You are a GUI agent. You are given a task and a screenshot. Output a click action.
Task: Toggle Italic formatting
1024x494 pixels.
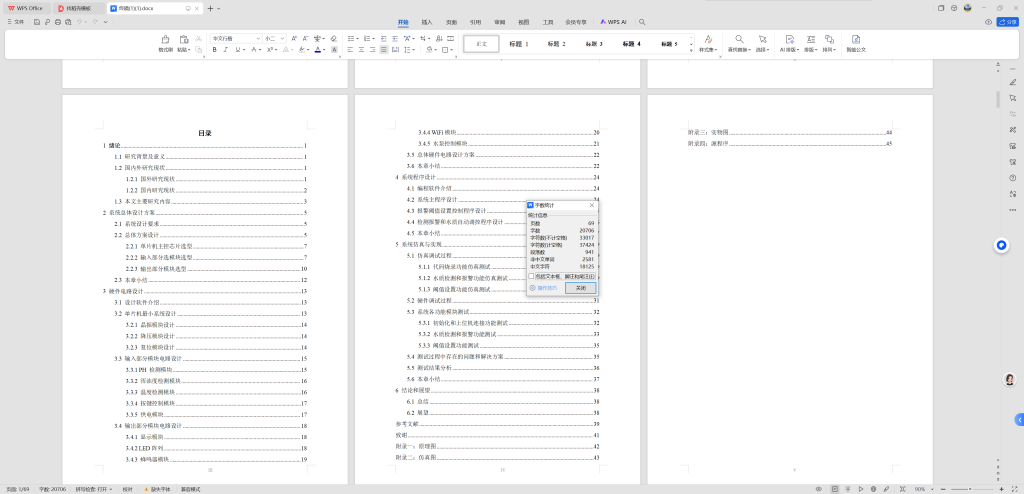(226, 49)
